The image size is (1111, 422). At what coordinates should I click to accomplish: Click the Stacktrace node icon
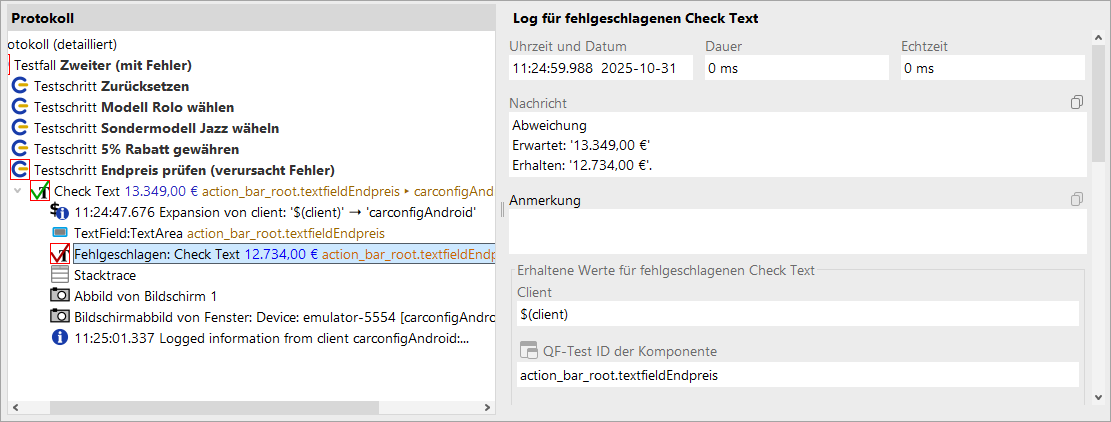pyautogui.click(x=59, y=275)
